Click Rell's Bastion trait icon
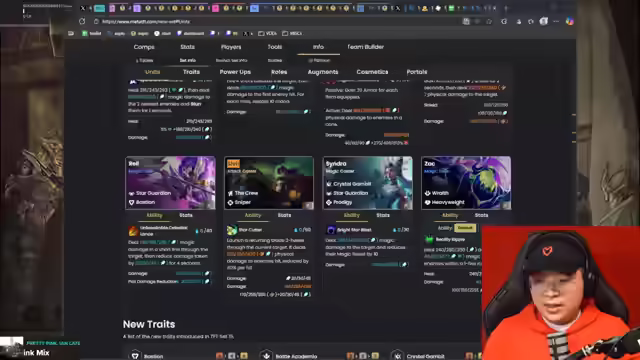This screenshot has width=640, height=360. click(x=131, y=202)
